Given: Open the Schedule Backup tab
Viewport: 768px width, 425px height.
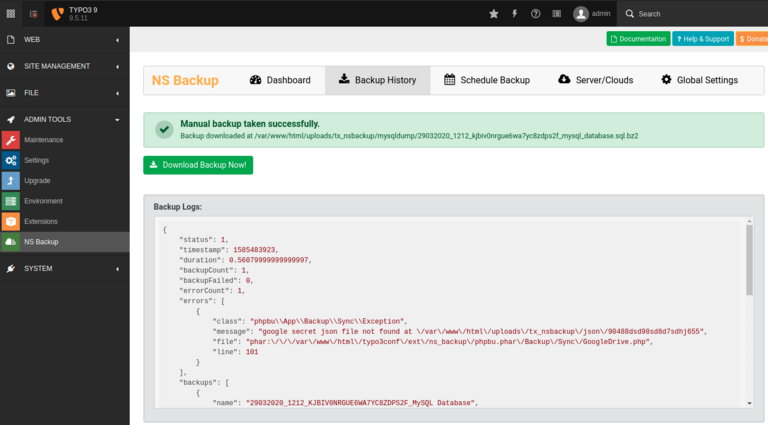Looking at the screenshot, I should [486, 80].
